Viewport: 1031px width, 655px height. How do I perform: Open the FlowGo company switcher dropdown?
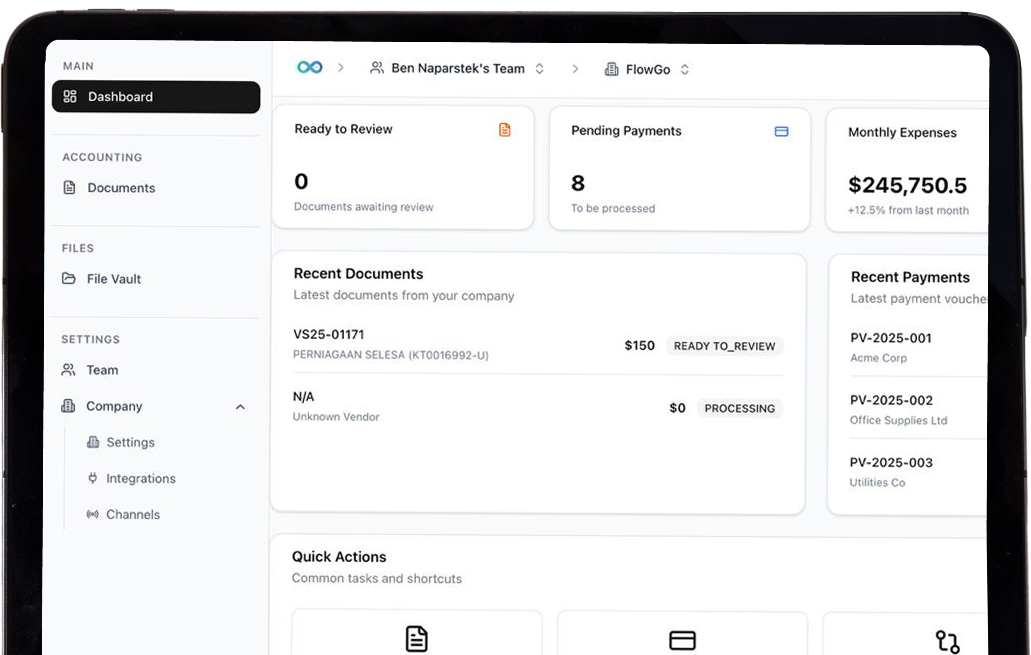[x=684, y=69]
